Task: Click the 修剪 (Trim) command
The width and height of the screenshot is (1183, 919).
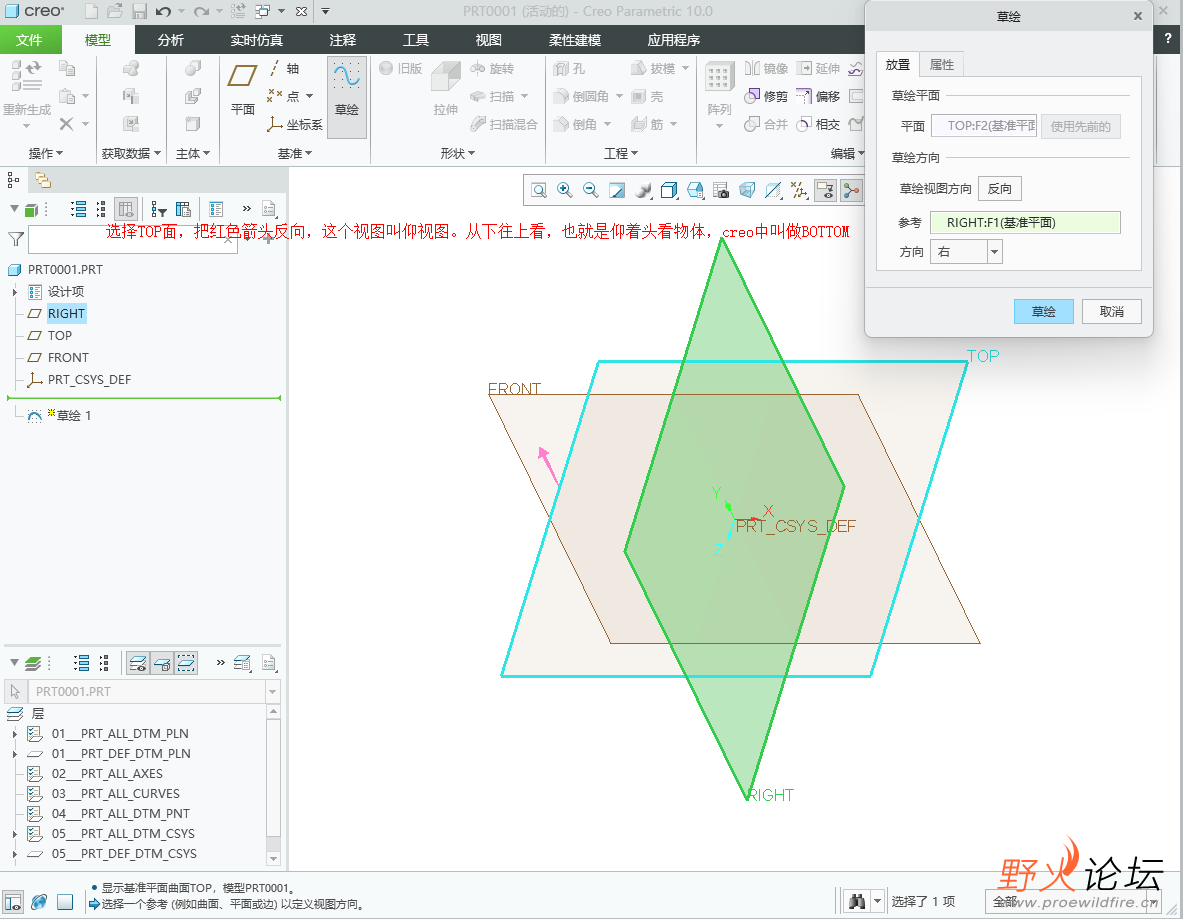Action: [767, 96]
